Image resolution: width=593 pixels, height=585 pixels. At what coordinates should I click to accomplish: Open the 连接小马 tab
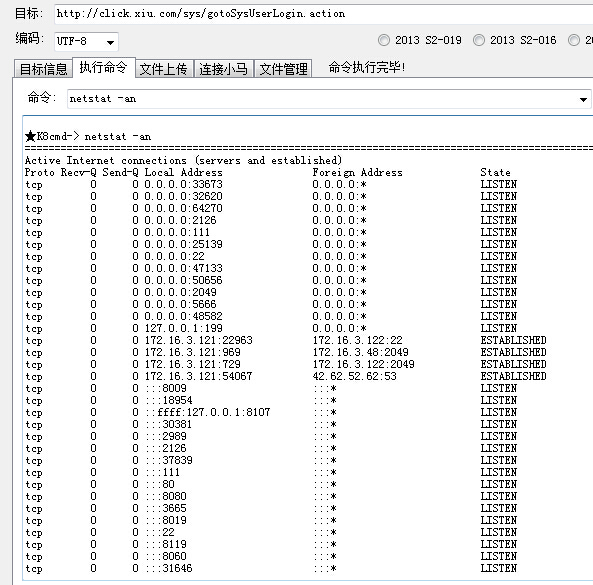(224, 69)
